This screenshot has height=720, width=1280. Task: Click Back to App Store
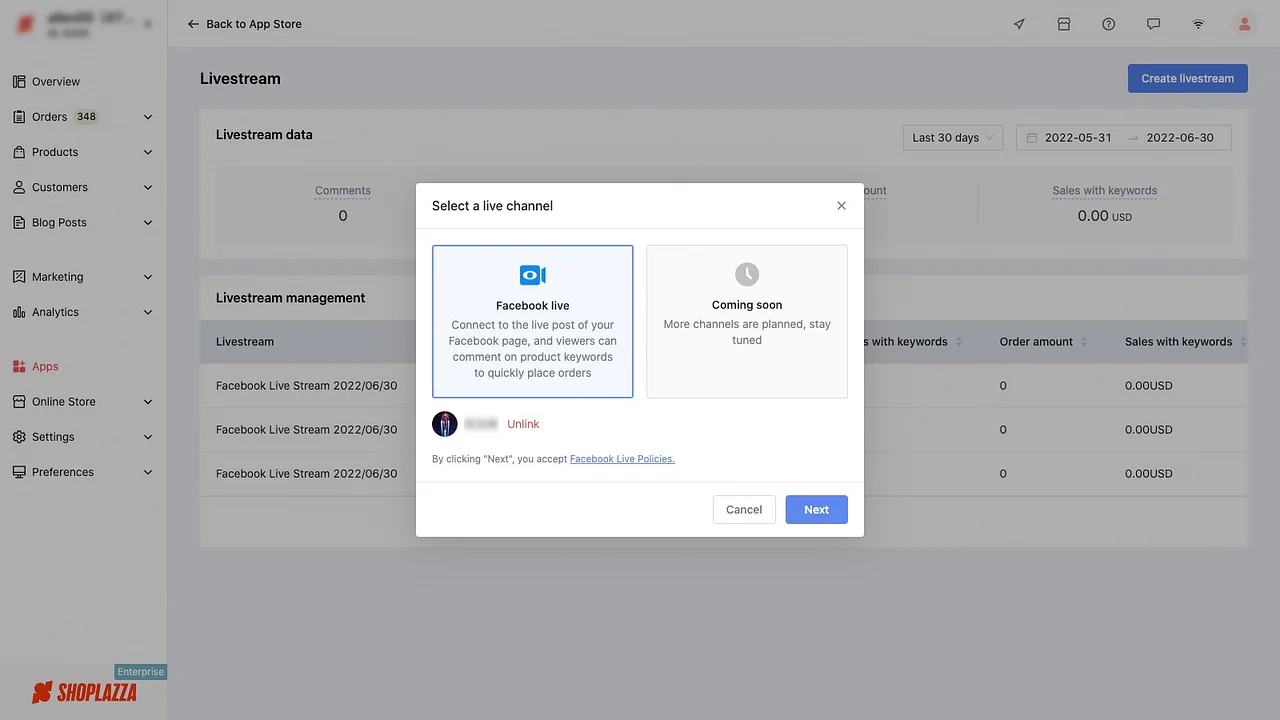click(244, 23)
